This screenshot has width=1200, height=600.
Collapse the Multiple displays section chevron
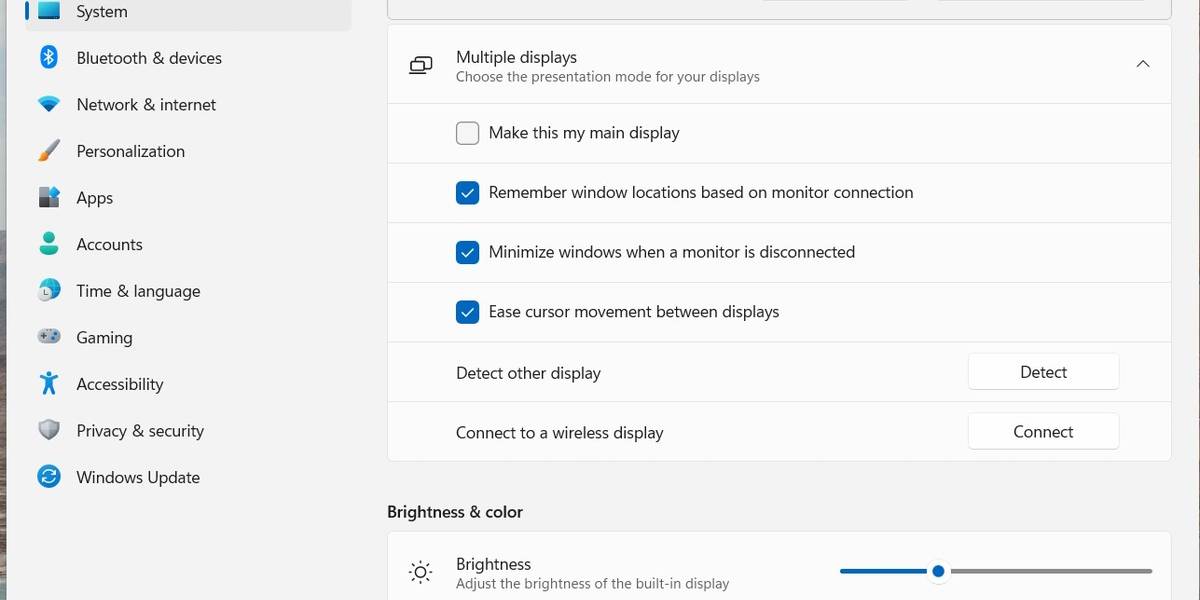tap(1143, 64)
